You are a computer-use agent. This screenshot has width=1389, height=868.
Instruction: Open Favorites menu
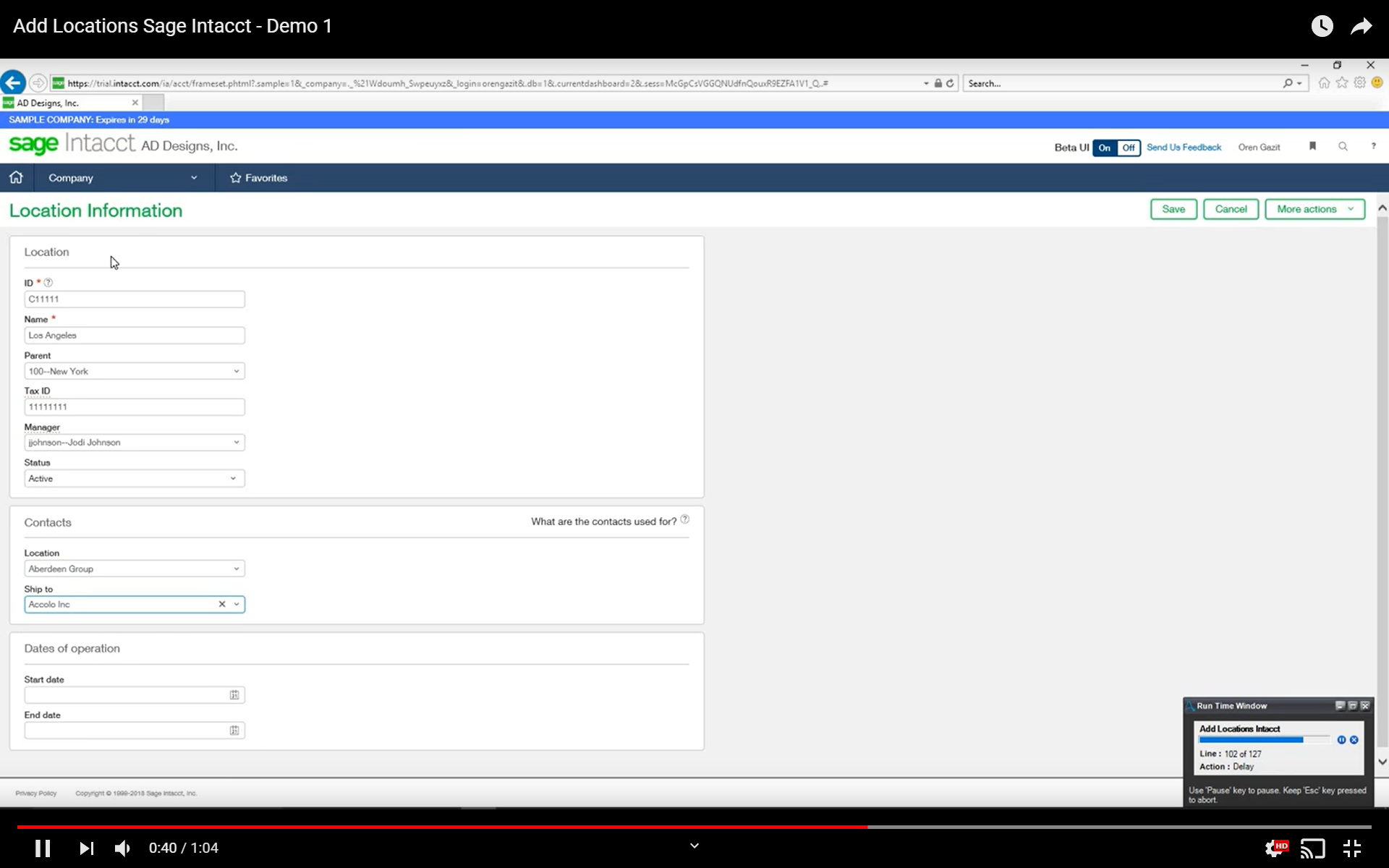[x=259, y=177]
